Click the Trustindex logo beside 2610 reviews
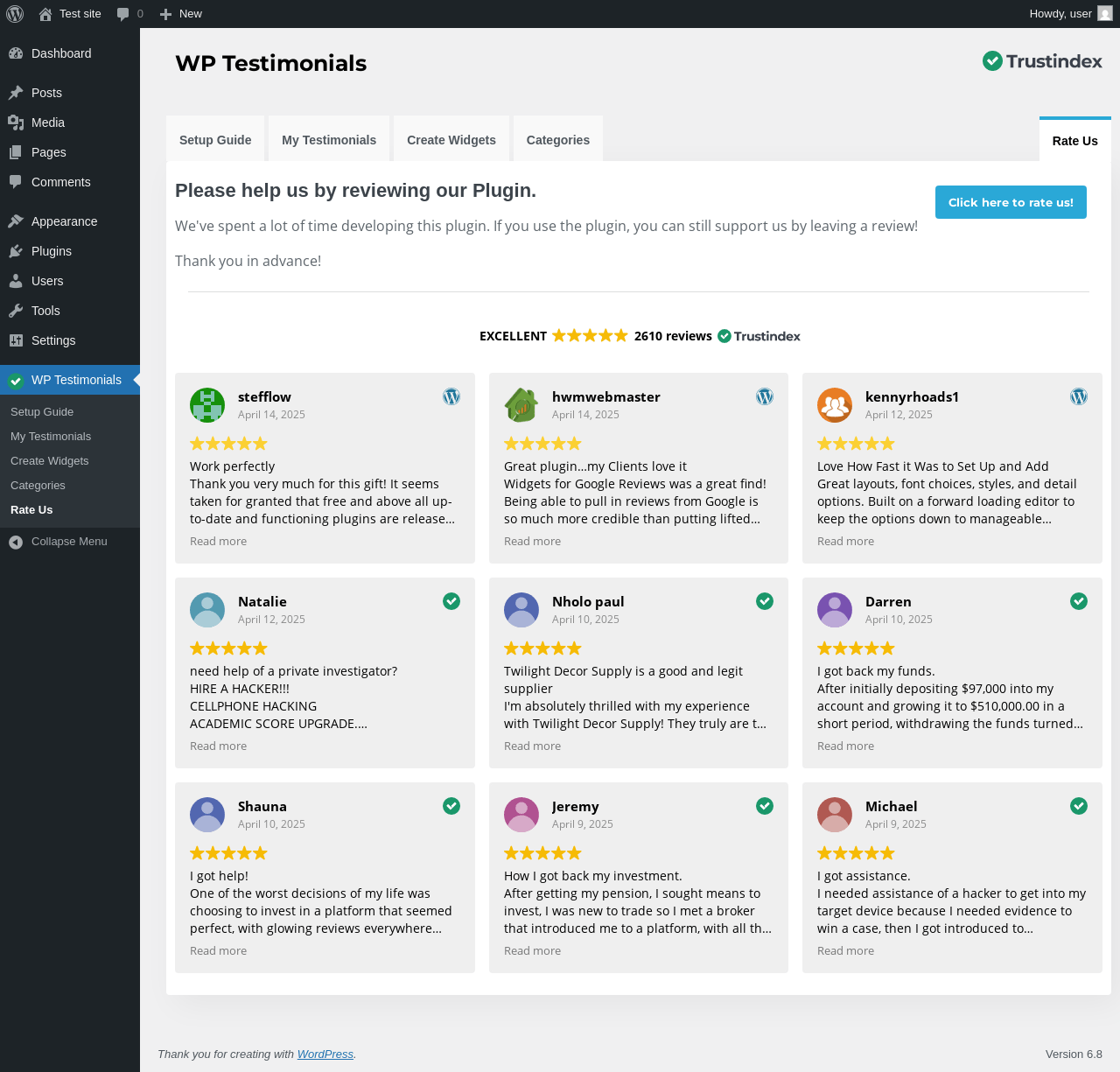Screen dimensions: 1120x1072 pyautogui.click(x=759, y=336)
